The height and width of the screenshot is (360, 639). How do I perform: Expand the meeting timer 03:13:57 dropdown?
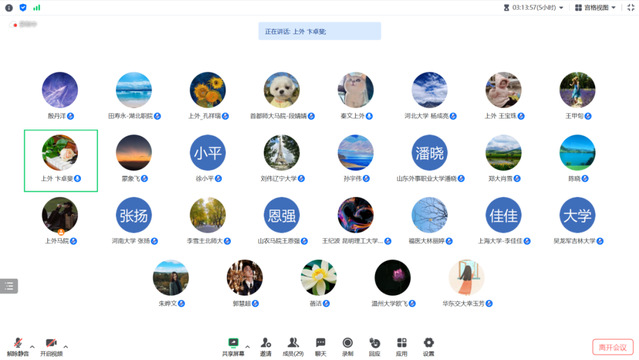[533, 8]
